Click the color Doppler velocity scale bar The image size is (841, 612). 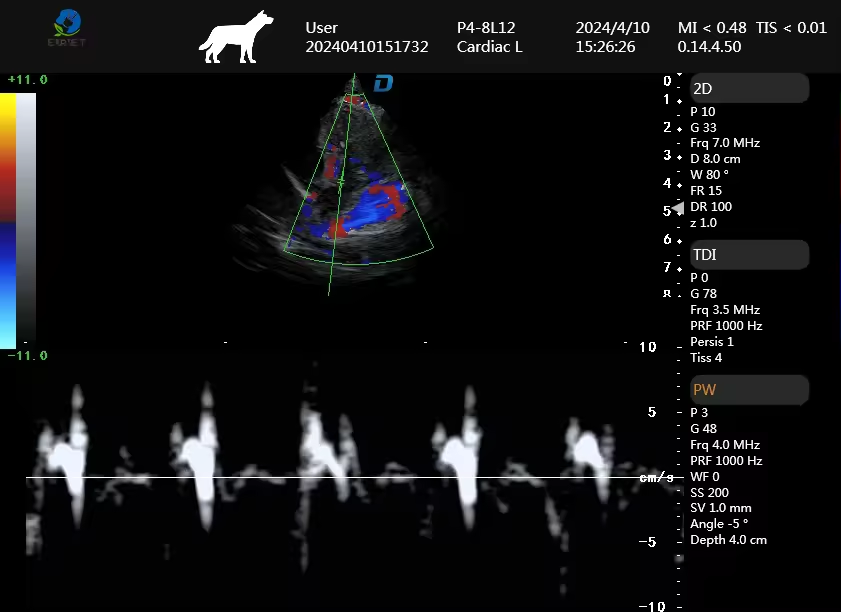pyautogui.click(x=8, y=220)
